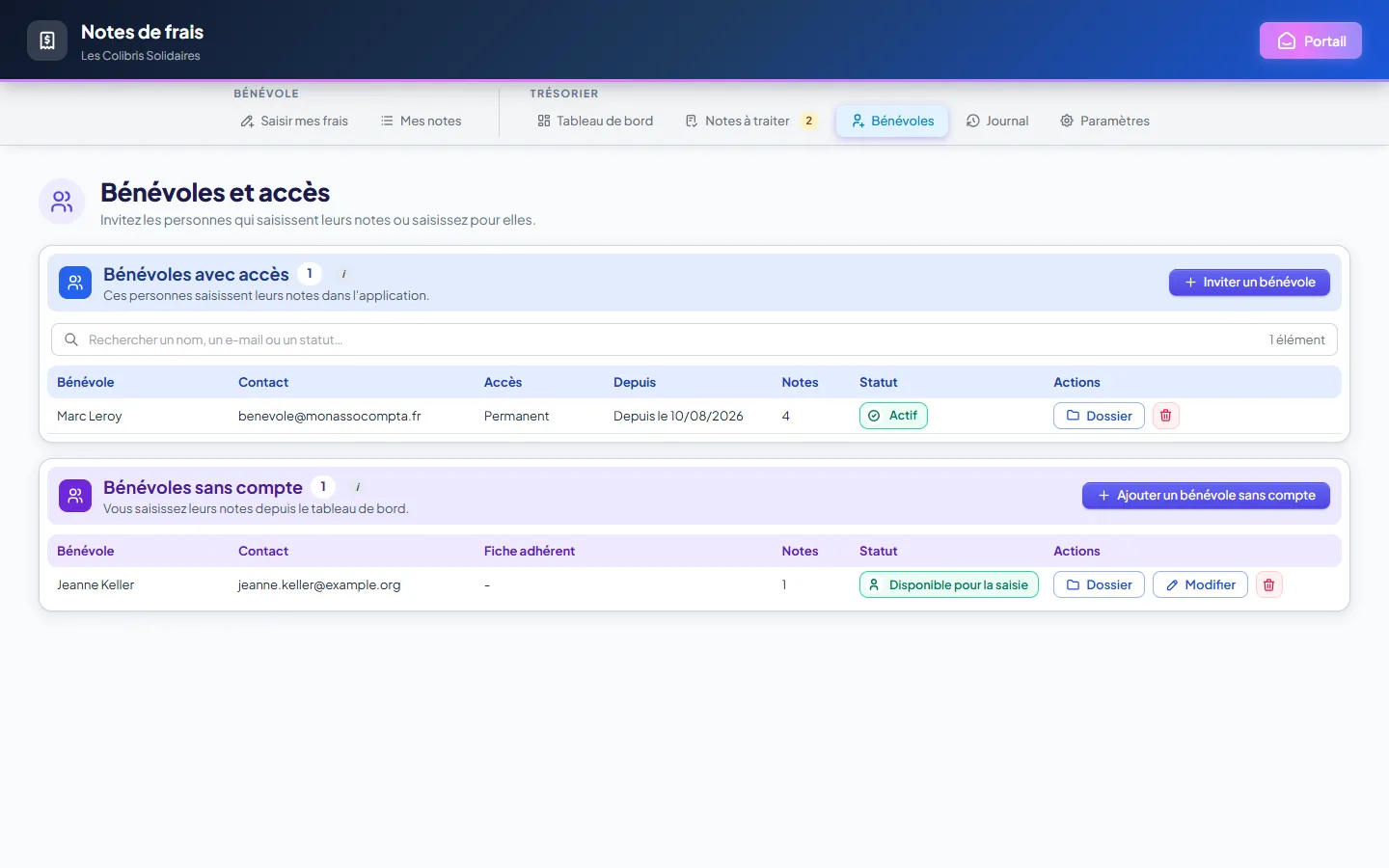
Task: Click Inviter un bénévole button
Action: pyautogui.click(x=1249, y=283)
